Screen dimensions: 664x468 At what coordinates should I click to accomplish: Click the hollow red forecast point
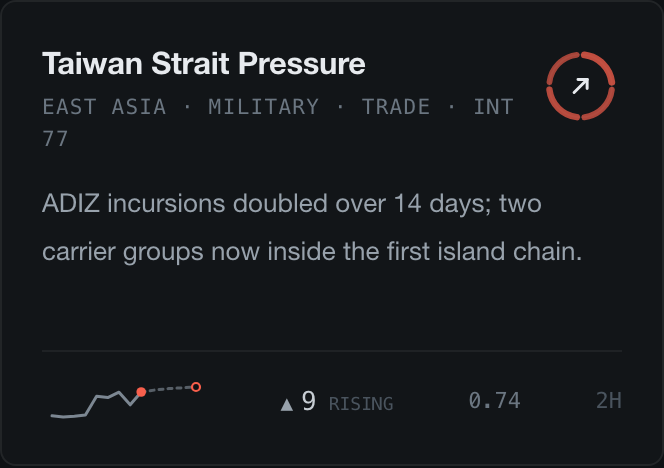click(x=196, y=387)
